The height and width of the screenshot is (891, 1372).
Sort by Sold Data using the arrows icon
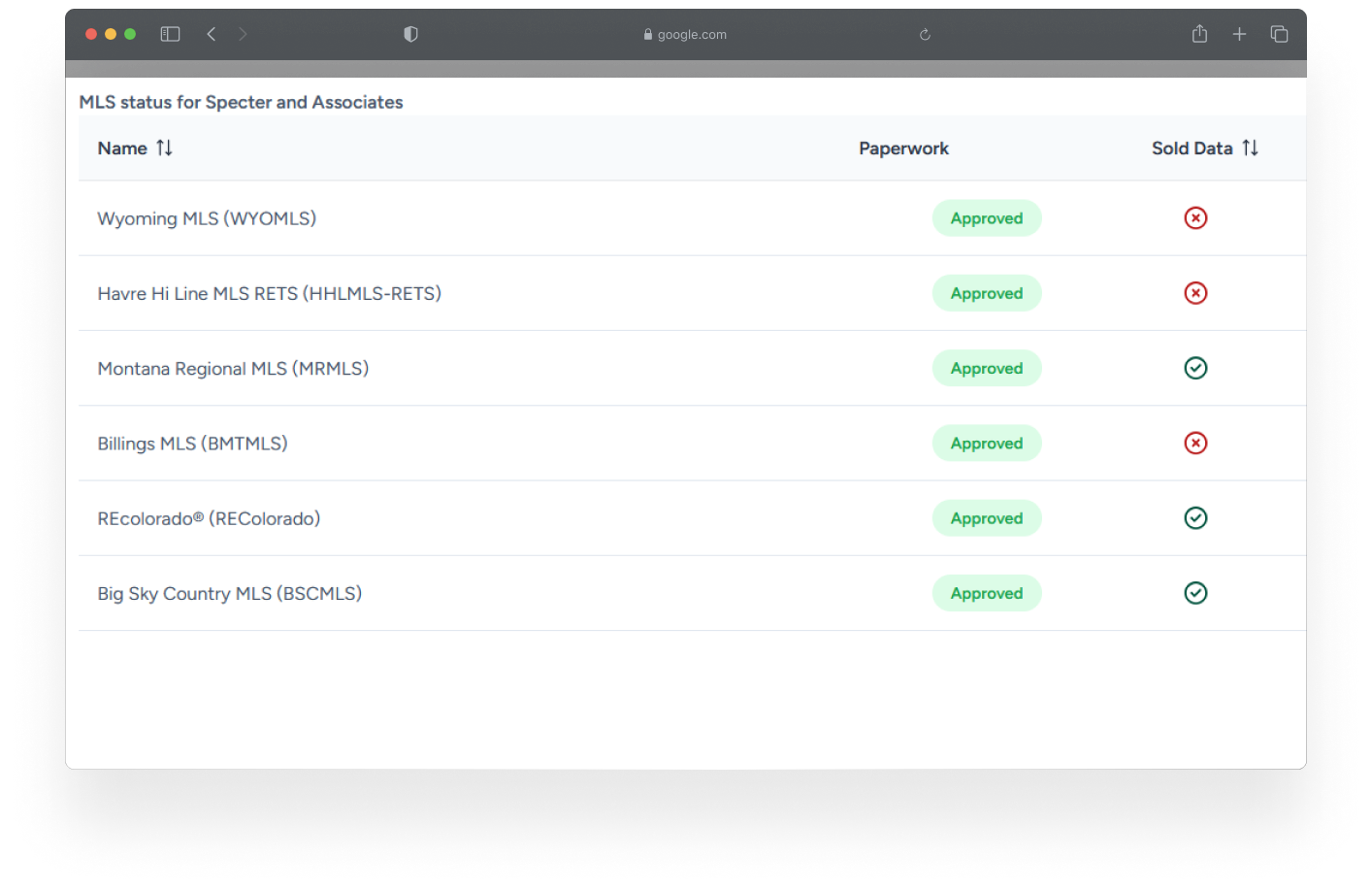(x=1250, y=148)
